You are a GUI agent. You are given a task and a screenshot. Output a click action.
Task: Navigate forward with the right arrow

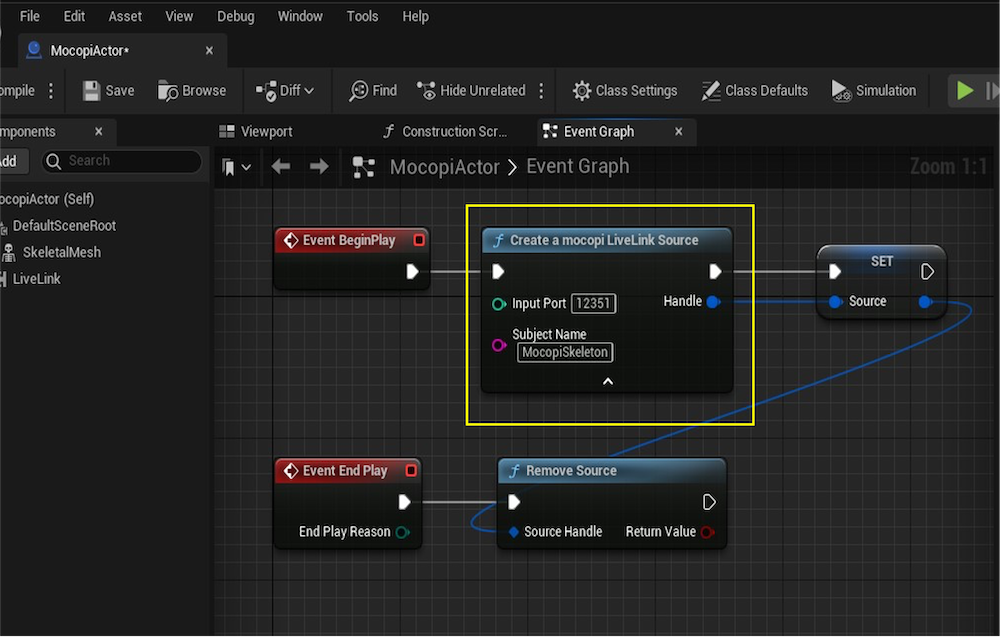tap(319, 167)
